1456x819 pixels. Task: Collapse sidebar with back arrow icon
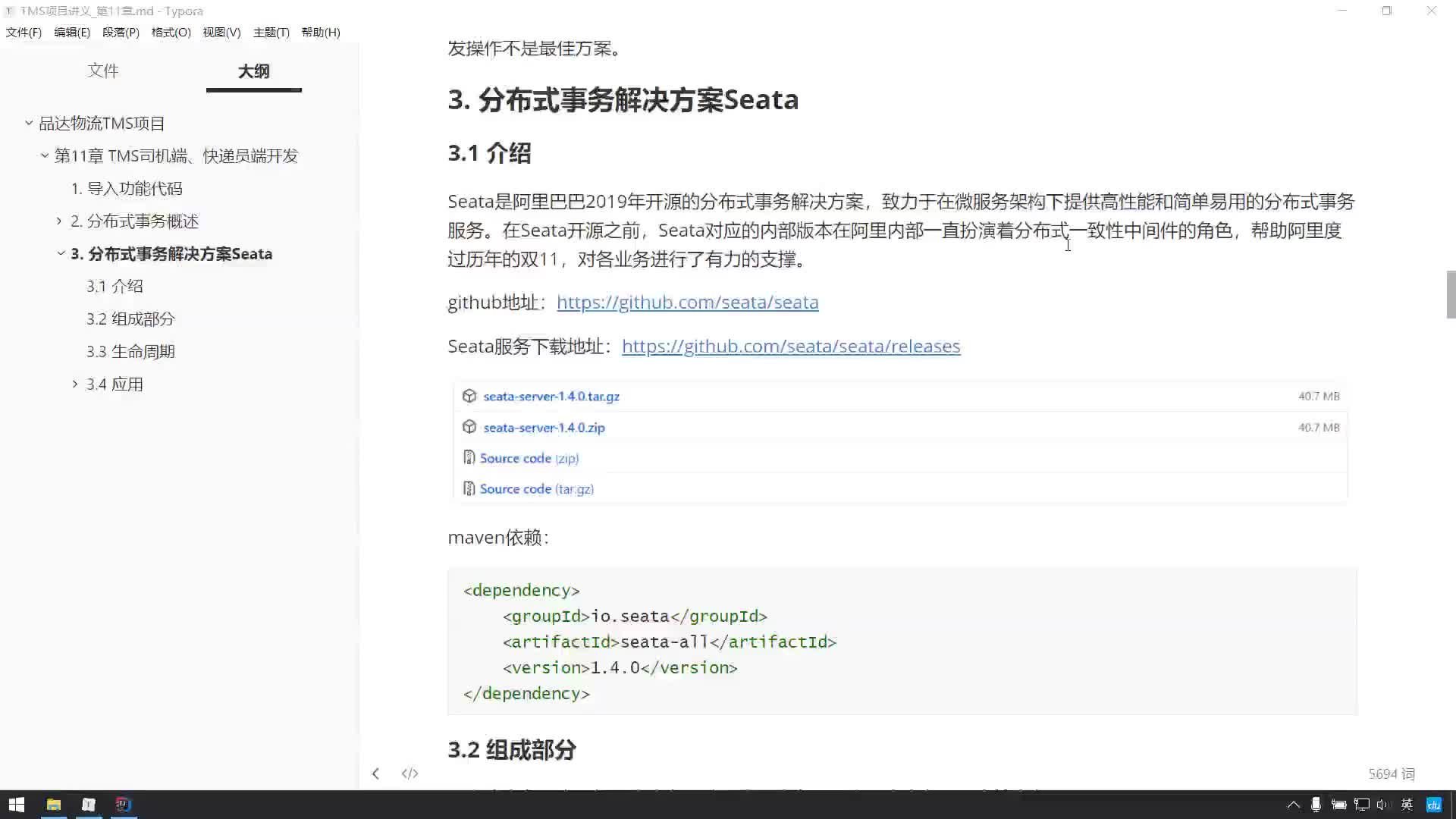click(375, 773)
